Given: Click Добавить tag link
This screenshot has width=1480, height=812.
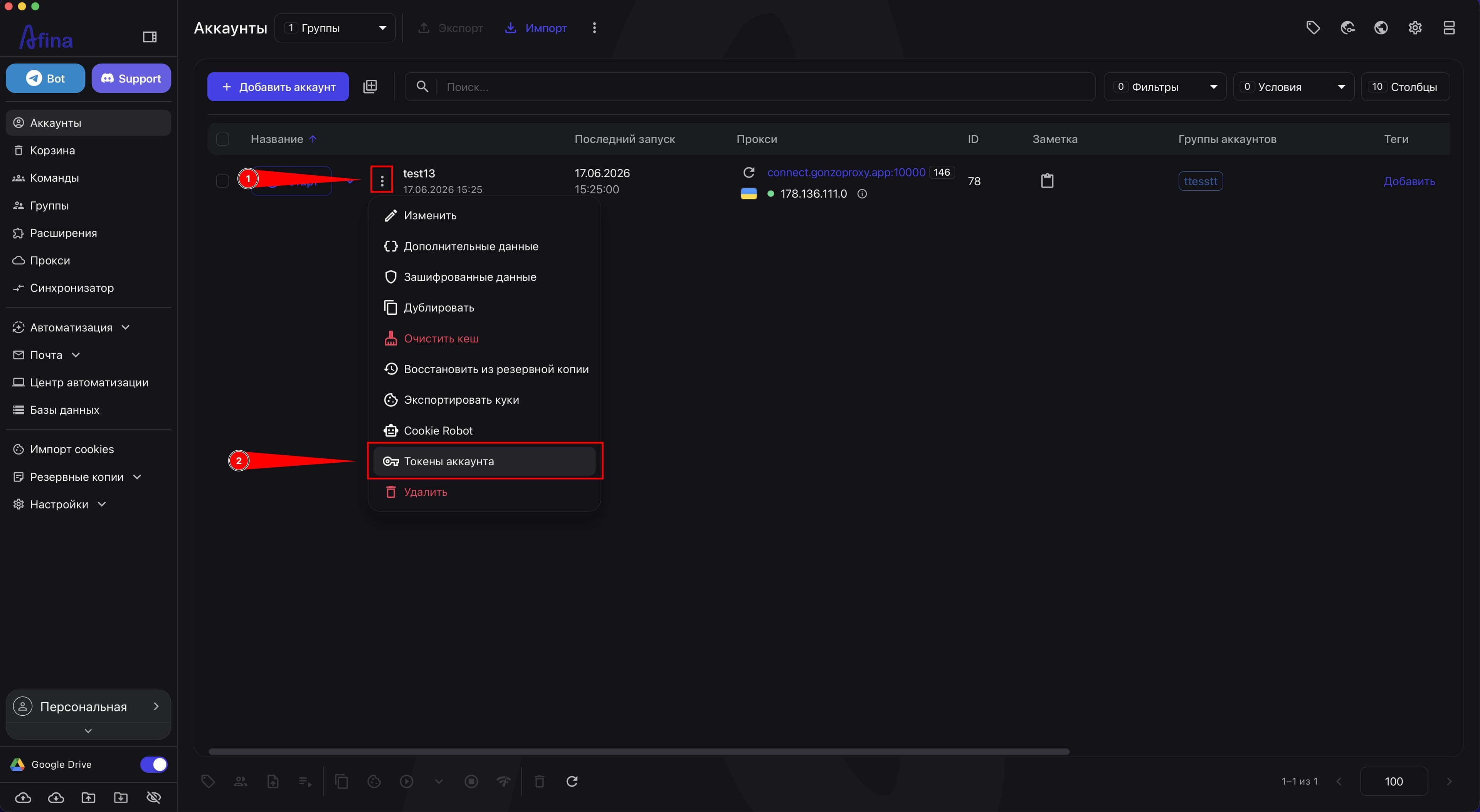Looking at the screenshot, I should click(x=1409, y=181).
